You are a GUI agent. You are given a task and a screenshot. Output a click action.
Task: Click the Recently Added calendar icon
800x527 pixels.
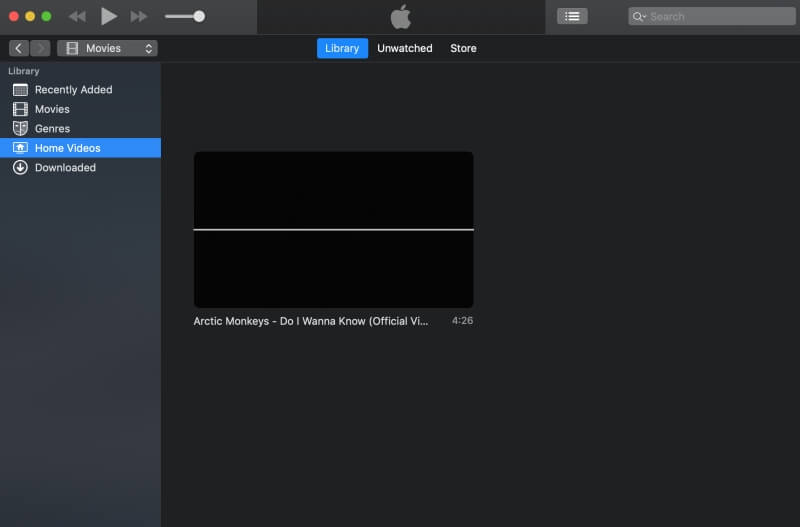(x=20, y=90)
